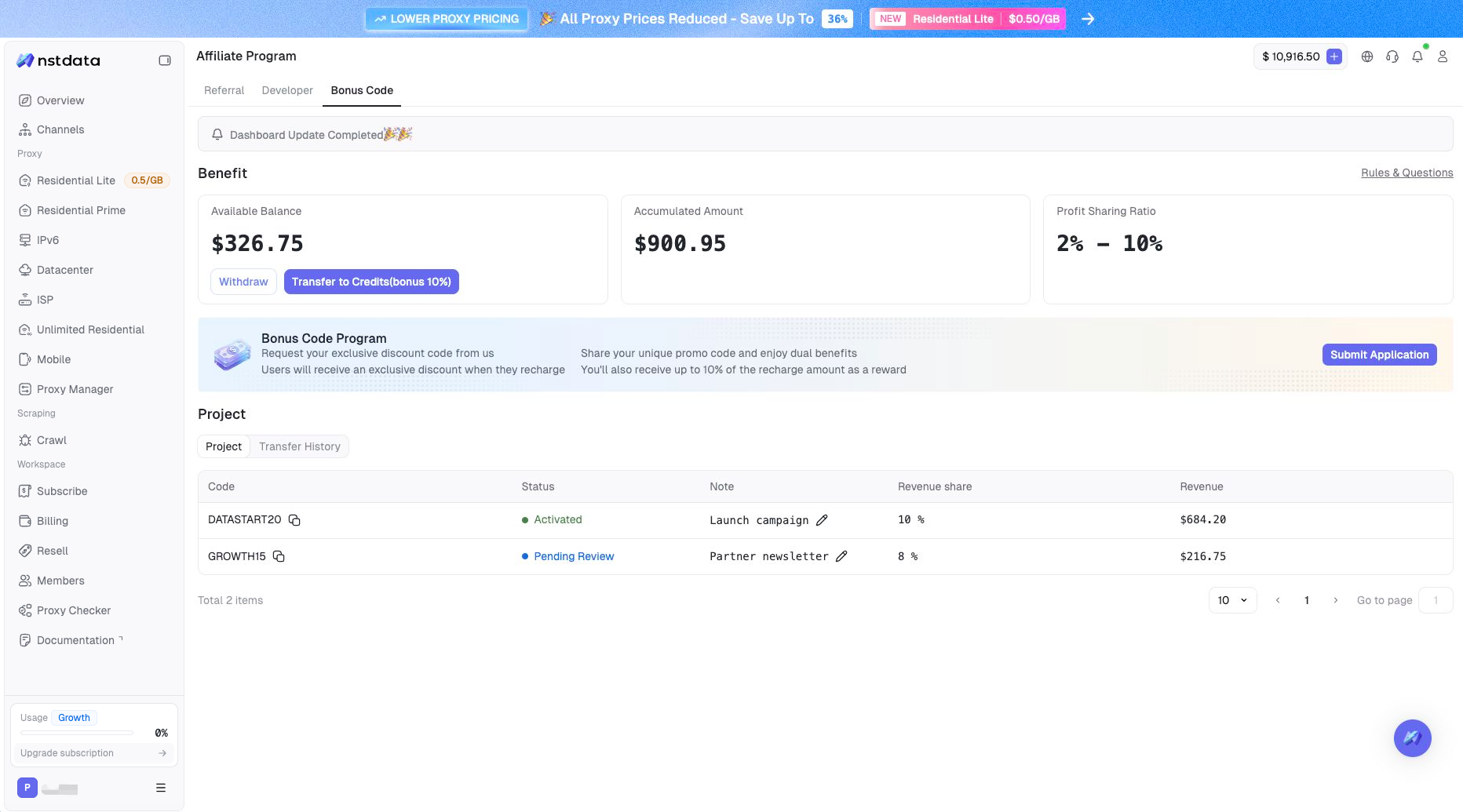Copy the GROWTH15 code
The image size is (1463, 812).
coord(279,556)
